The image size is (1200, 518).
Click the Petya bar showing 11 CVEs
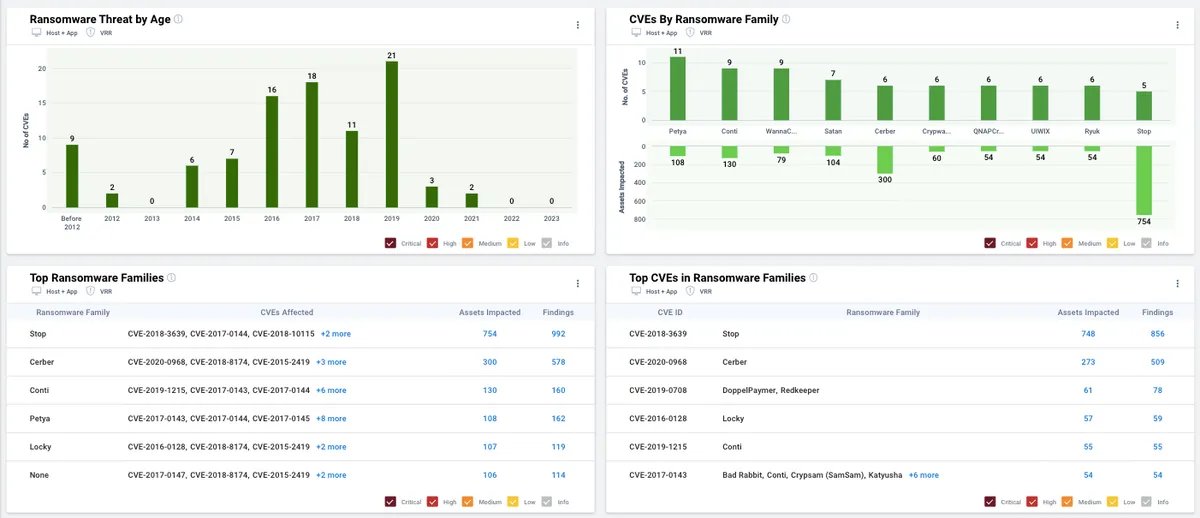tap(678, 89)
